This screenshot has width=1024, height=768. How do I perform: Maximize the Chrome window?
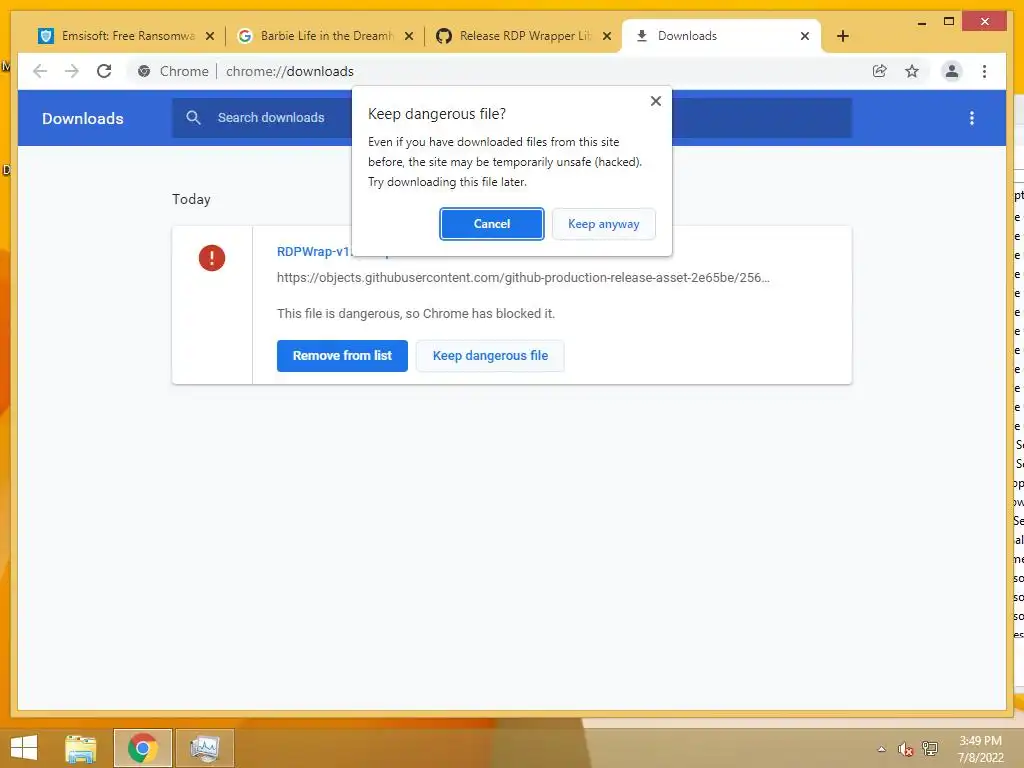pos(949,22)
